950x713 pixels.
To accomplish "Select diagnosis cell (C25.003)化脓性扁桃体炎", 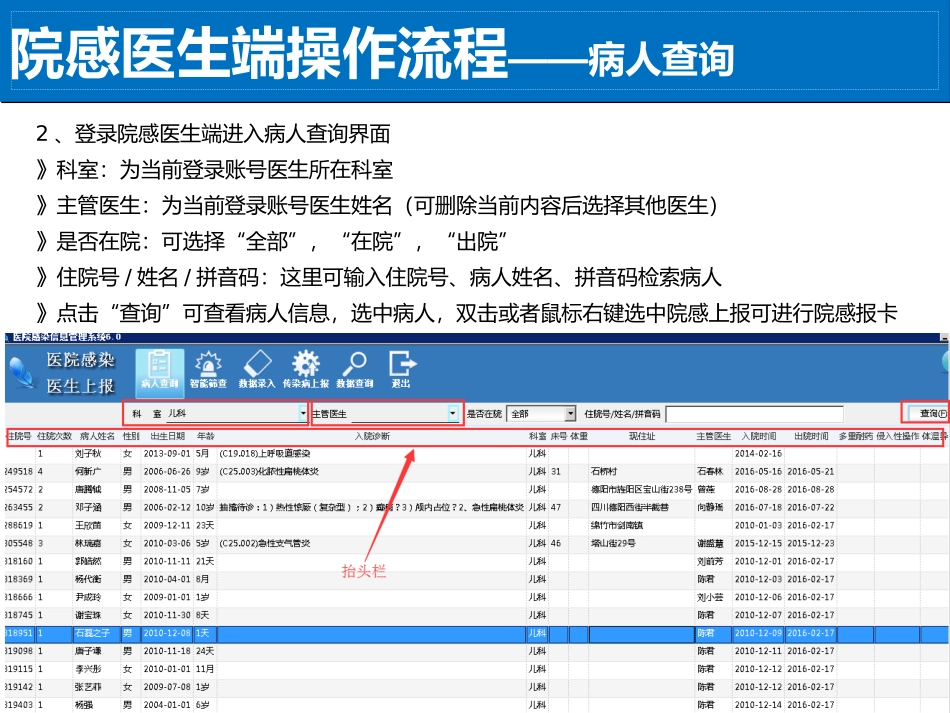I will click(269, 471).
